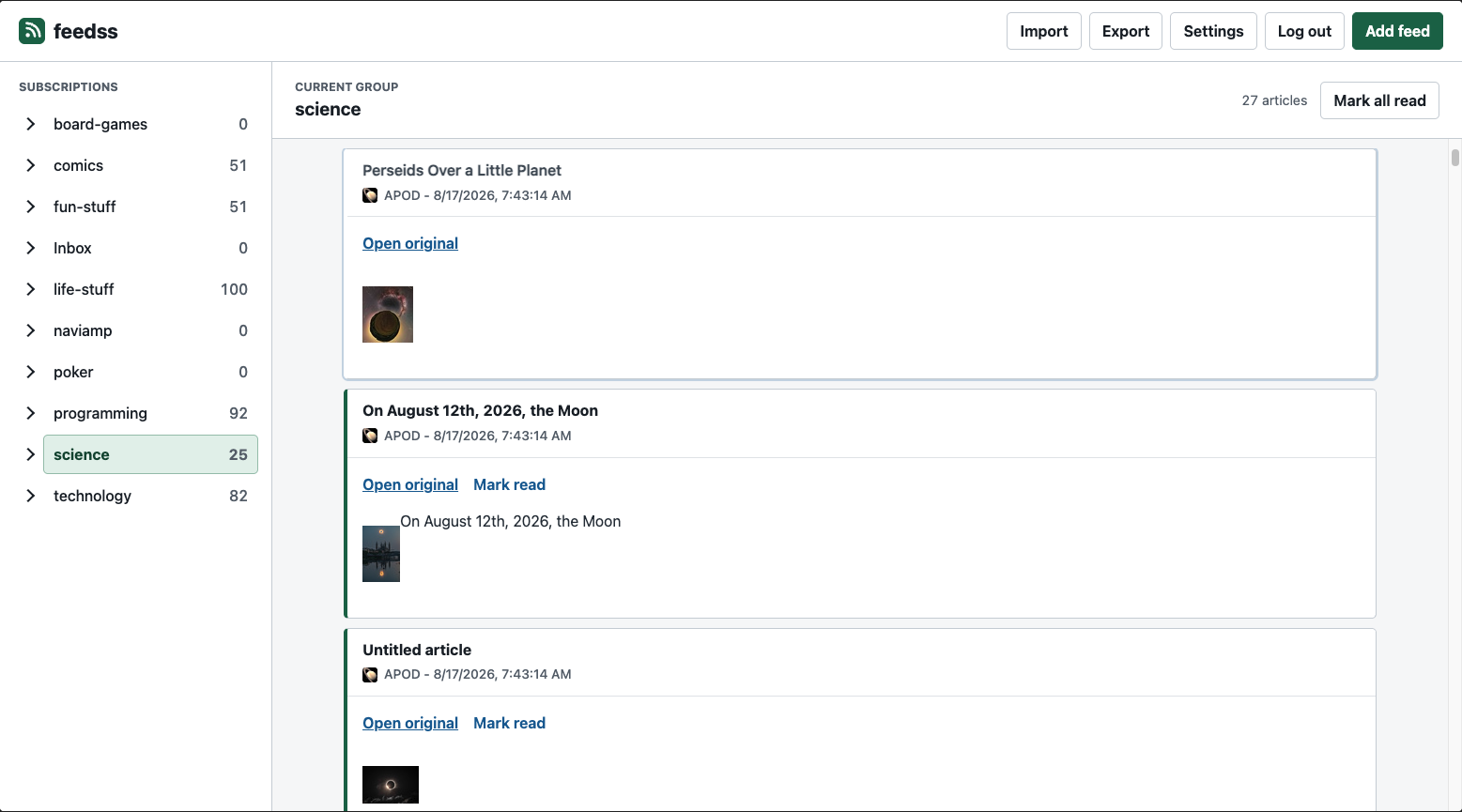Select the board-games subscription group
The width and height of the screenshot is (1462, 812).
(x=150, y=124)
